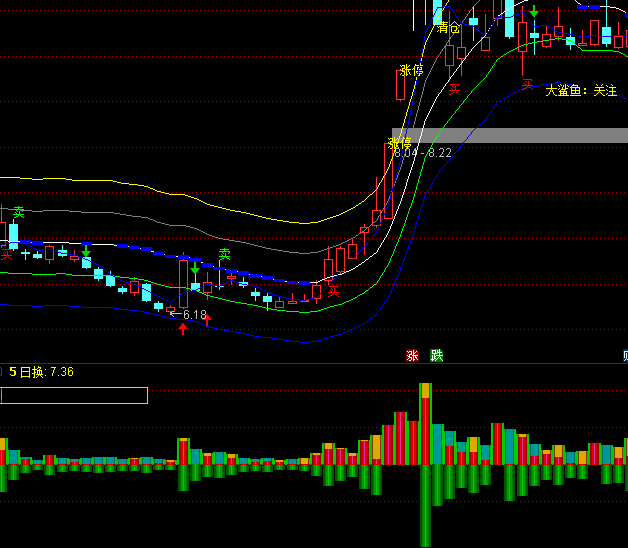This screenshot has height=548, width=628.
Task: Click the red 买 signal at top right
Action: (527, 84)
